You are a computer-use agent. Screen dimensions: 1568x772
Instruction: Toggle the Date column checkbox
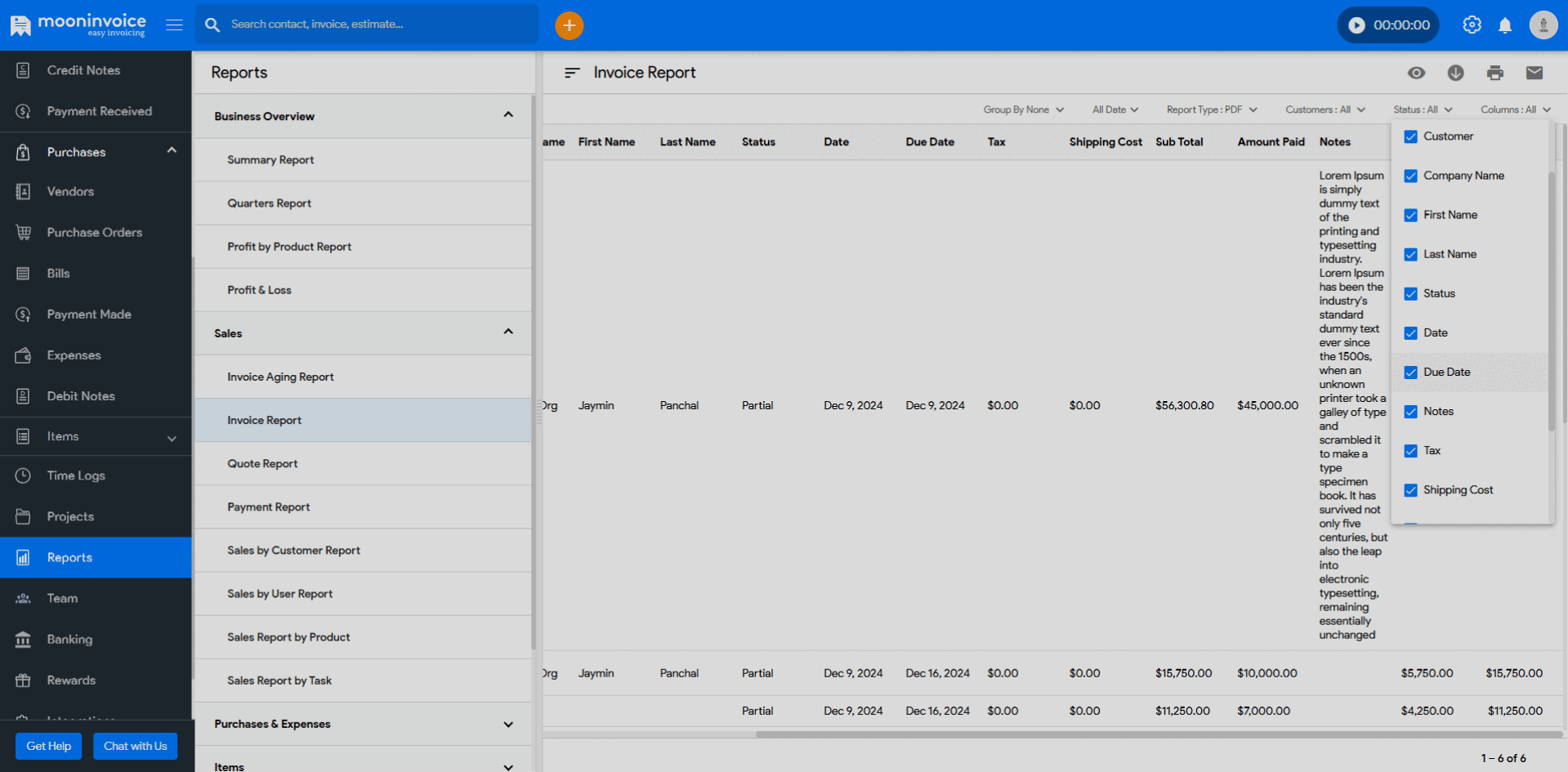click(x=1410, y=332)
